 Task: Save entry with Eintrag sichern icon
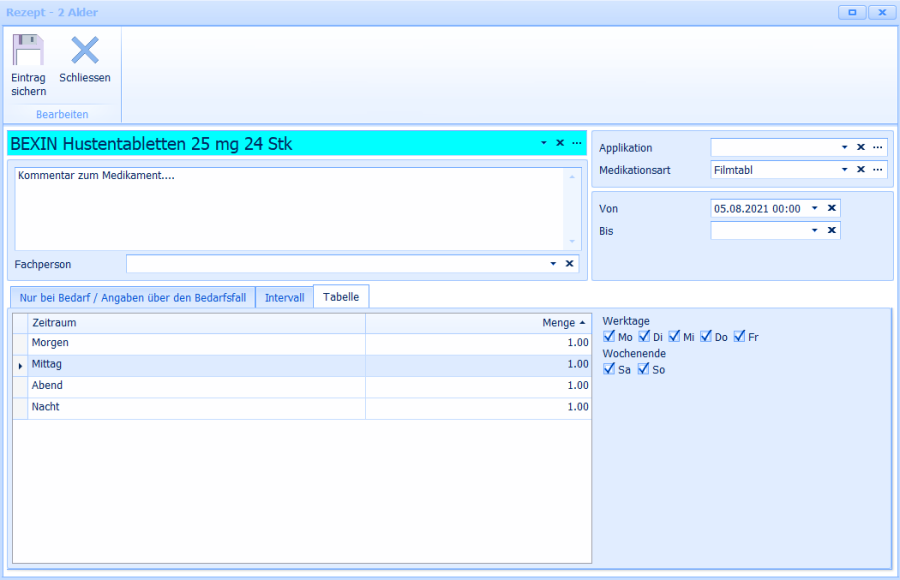pos(28,50)
